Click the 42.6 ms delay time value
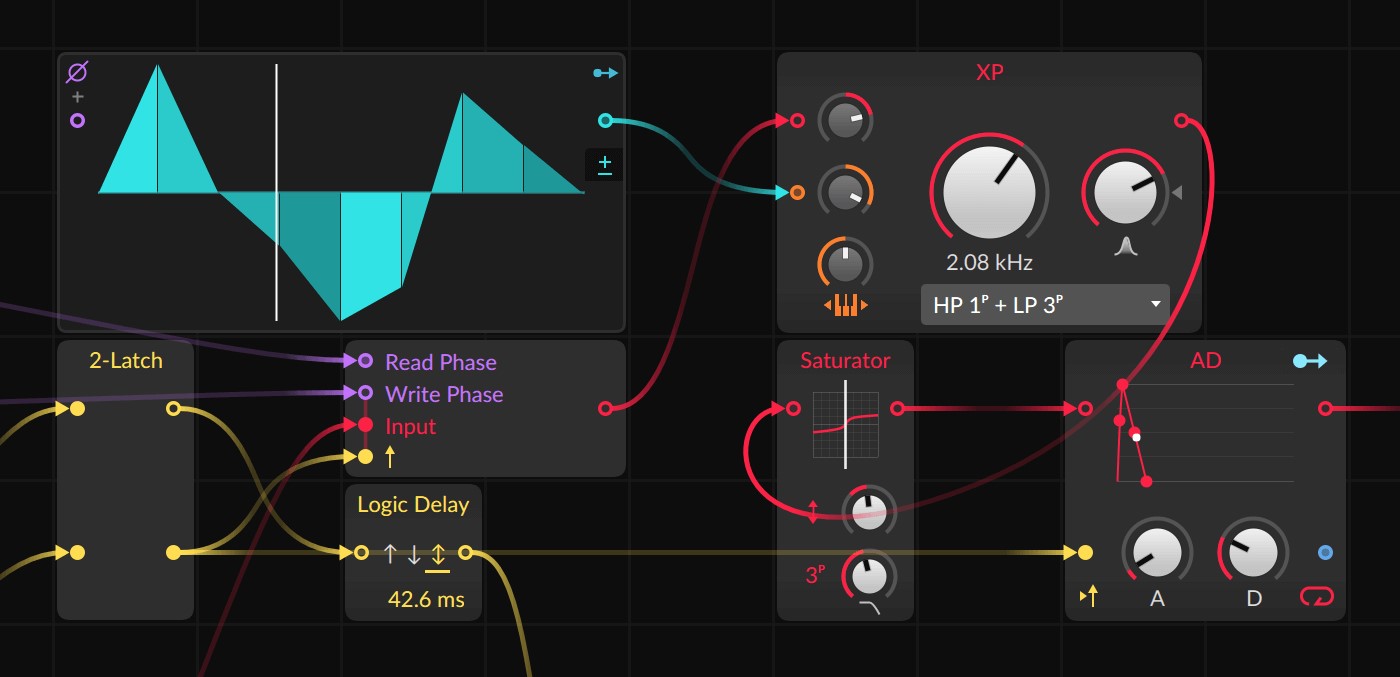This screenshot has height=677, width=1400. point(426,601)
